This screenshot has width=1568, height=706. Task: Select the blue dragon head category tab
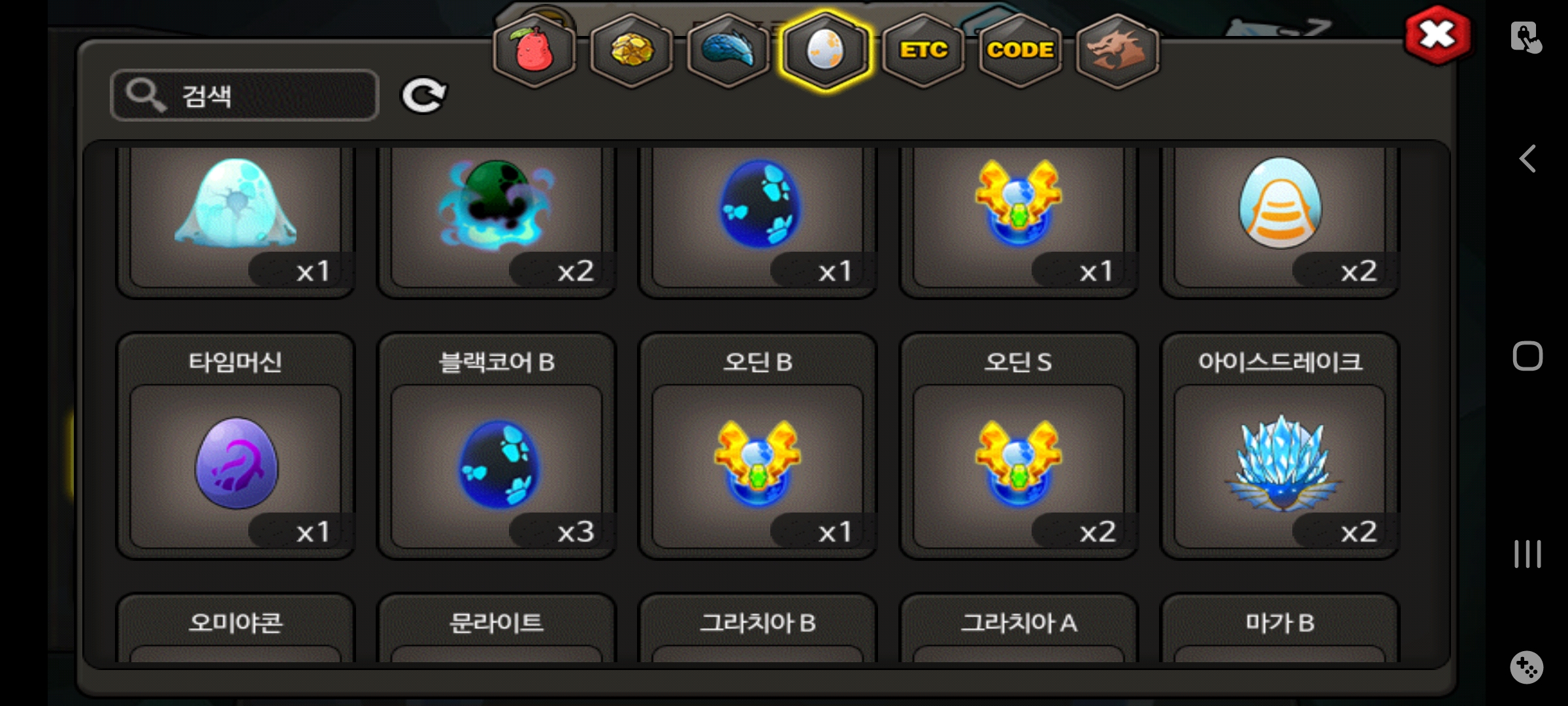(728, 50)
